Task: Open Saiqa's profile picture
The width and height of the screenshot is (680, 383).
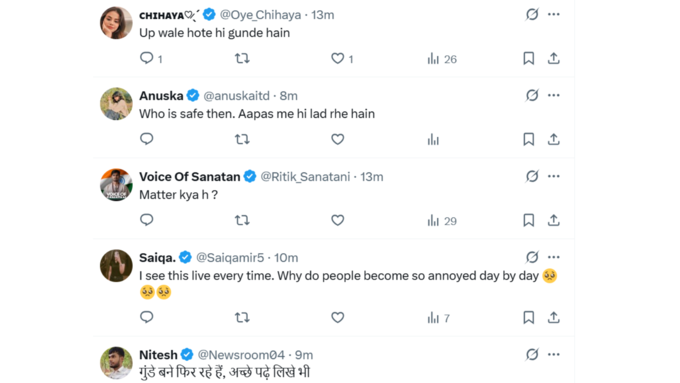Action: click(x=116, y=265)
